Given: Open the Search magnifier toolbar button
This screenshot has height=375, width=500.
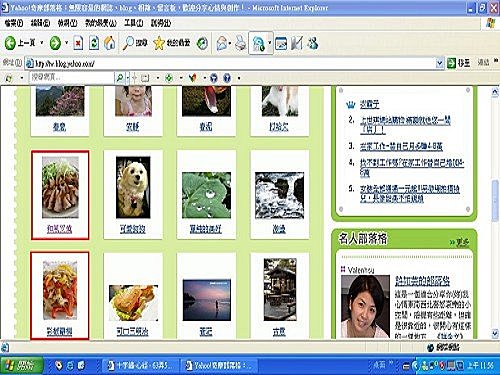Looking at the screenshot, I should [x=135, y=43].
